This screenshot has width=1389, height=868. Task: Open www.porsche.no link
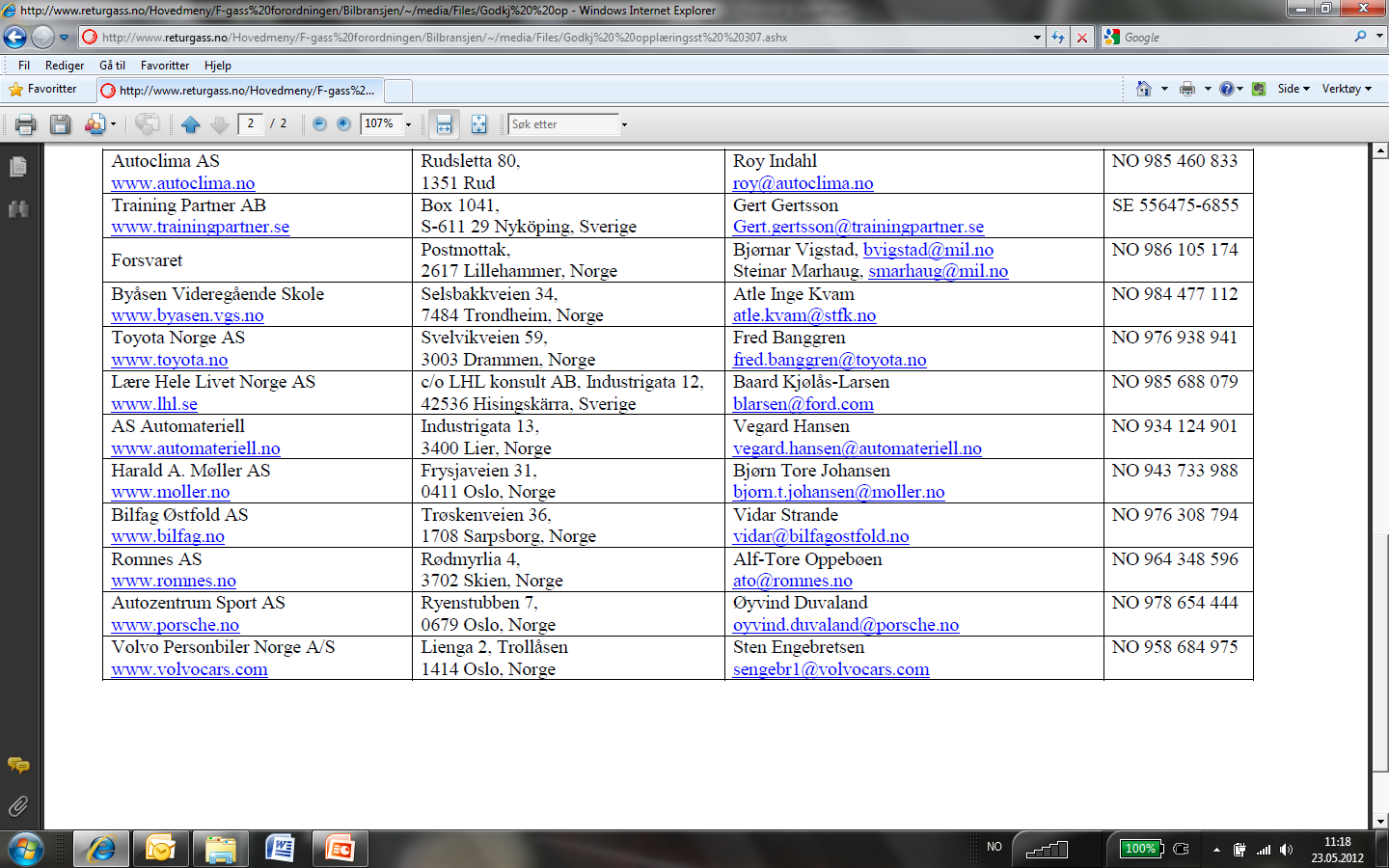coord(176,625)
